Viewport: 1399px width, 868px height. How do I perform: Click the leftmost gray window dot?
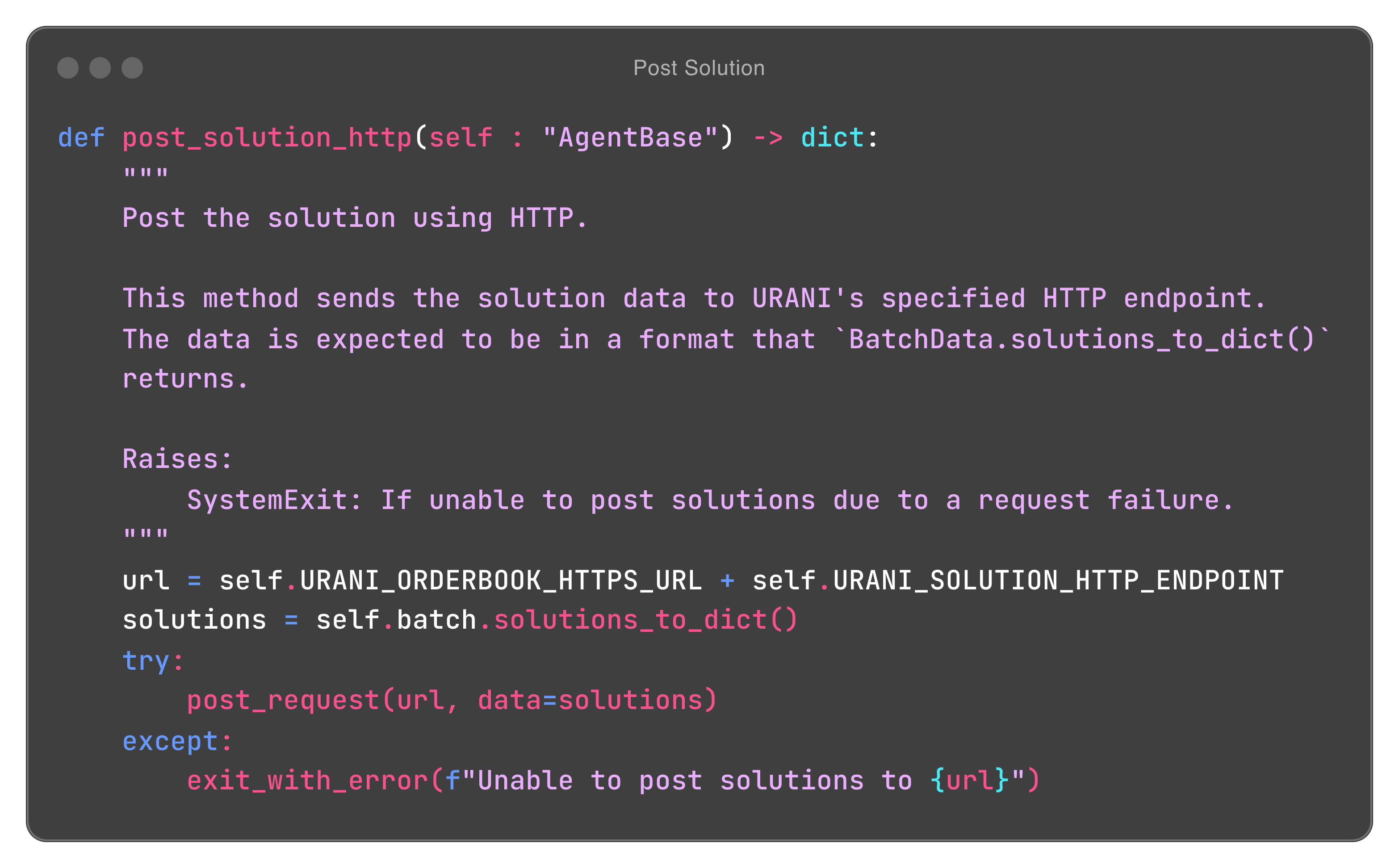click(68, 68)
